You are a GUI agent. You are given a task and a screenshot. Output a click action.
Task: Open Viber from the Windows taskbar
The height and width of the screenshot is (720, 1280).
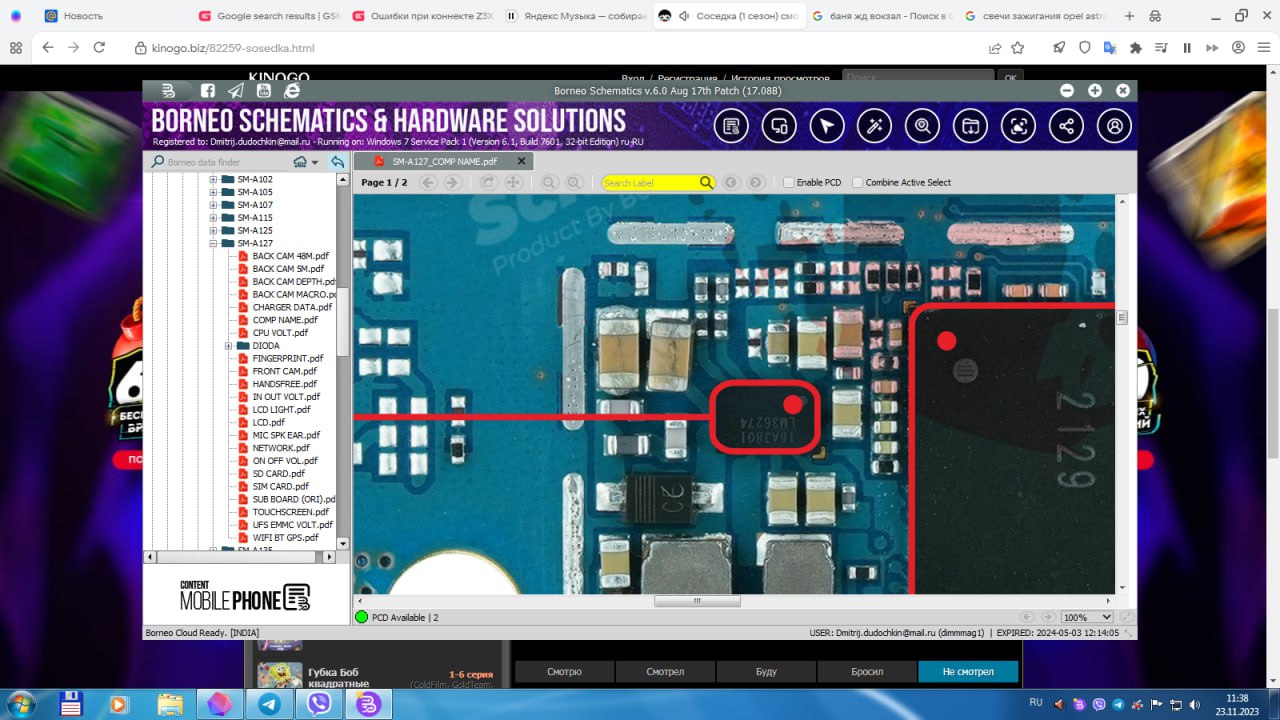(319, 704)
